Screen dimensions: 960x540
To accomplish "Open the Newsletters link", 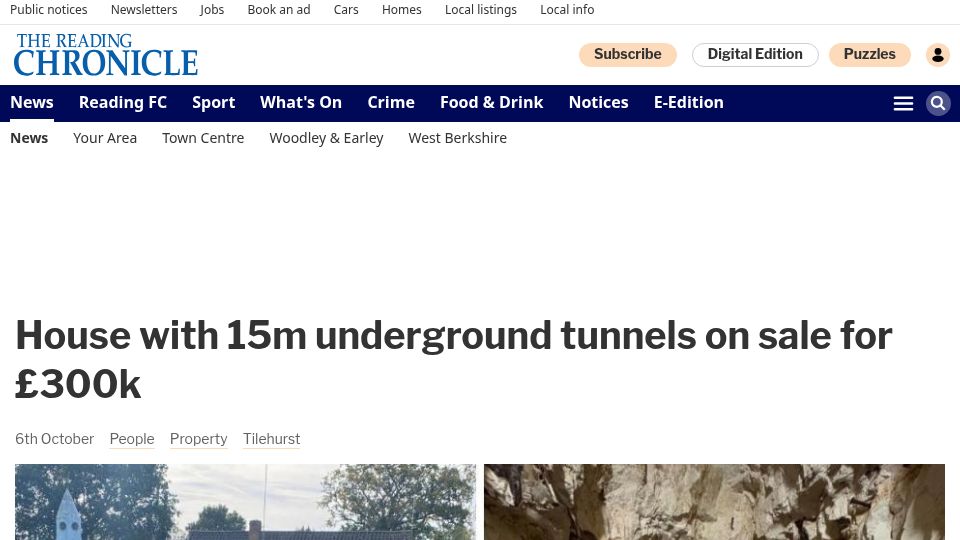I will coord(144,10).
